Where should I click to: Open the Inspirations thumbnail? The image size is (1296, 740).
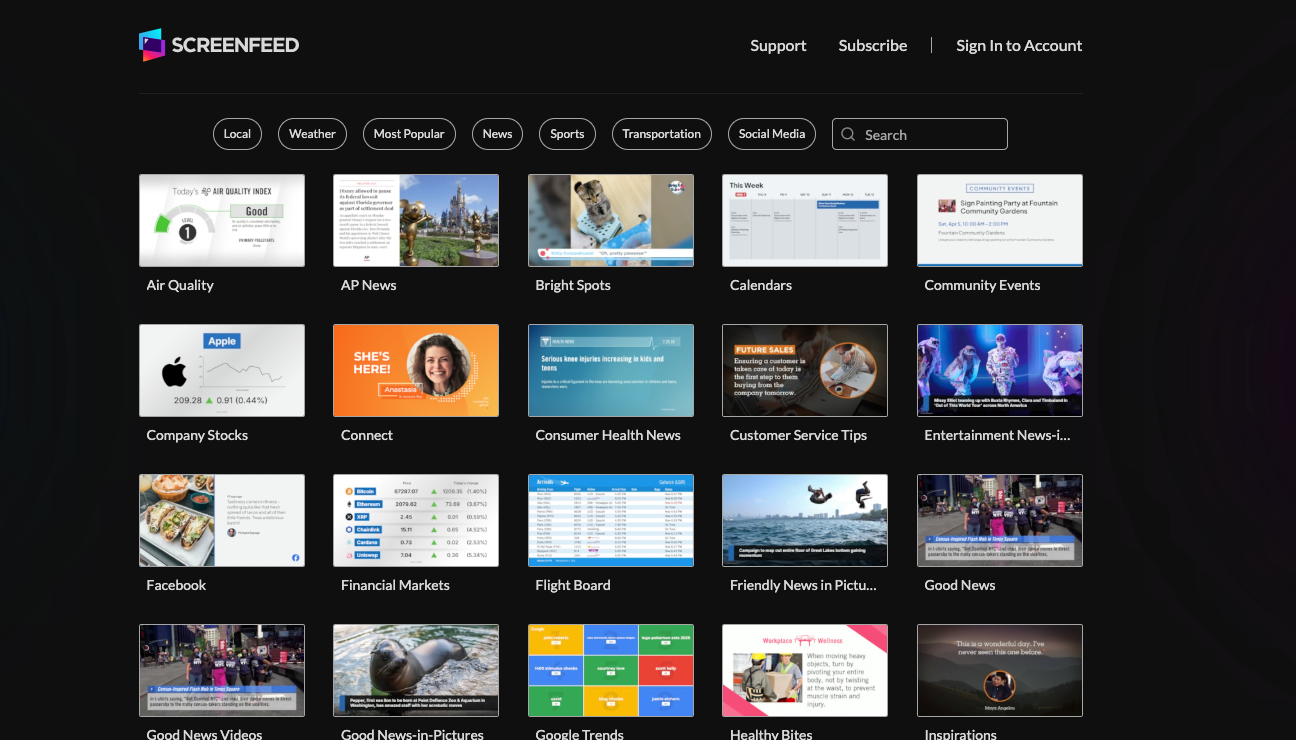tap(1000, 670)
